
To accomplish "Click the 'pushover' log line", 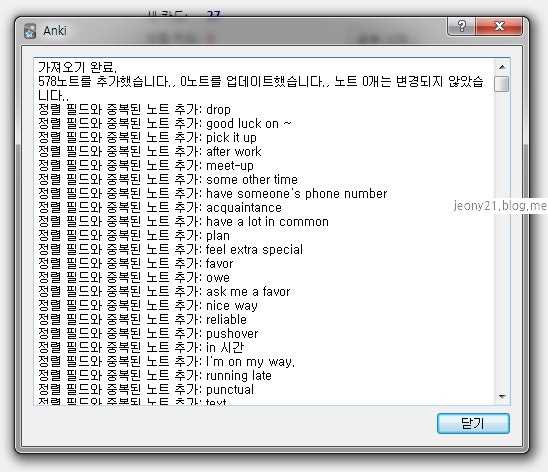I will [x=148, y=333].
